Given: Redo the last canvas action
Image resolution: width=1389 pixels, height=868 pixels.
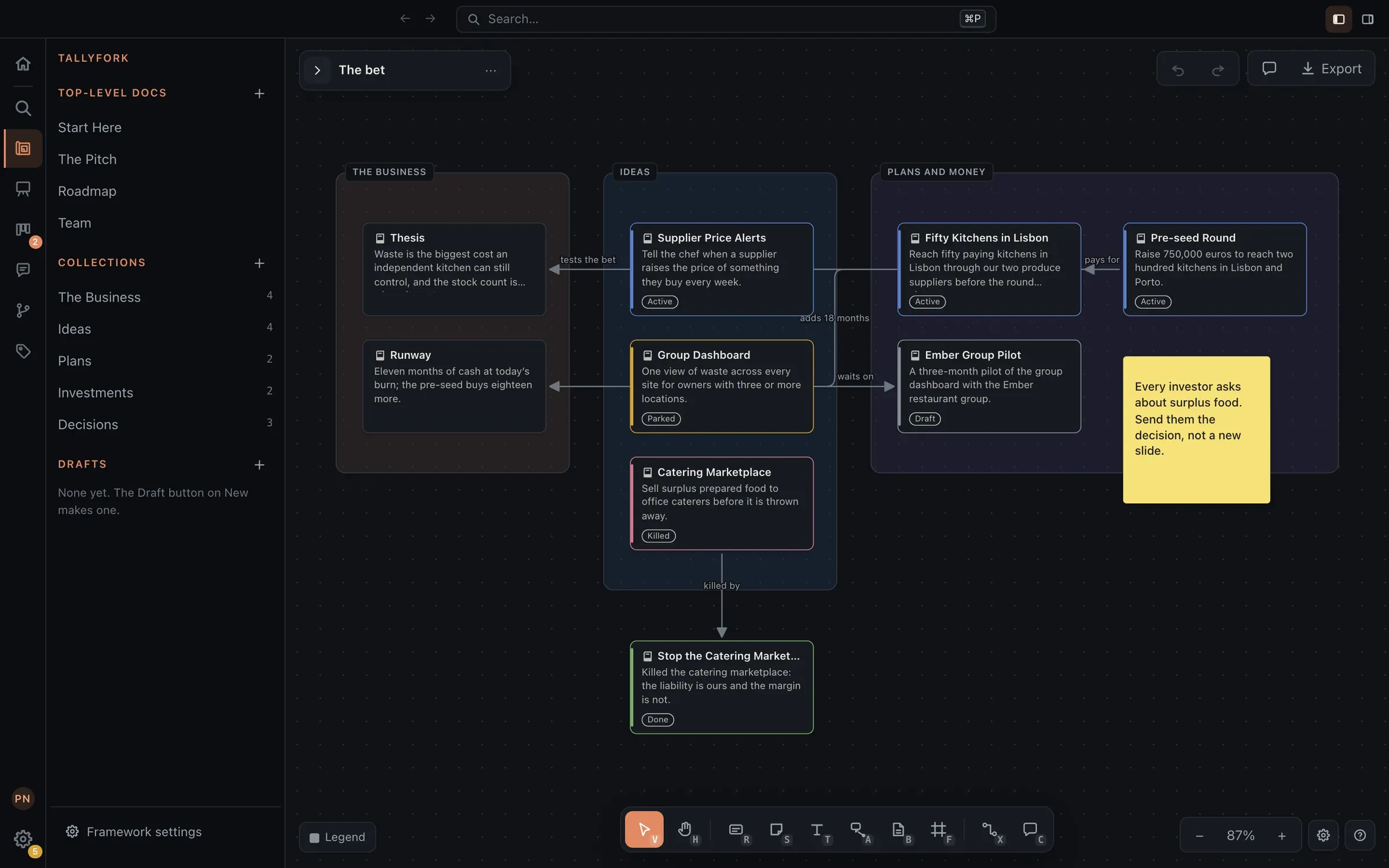Looking at the screenshot, I should (1218, 69).
